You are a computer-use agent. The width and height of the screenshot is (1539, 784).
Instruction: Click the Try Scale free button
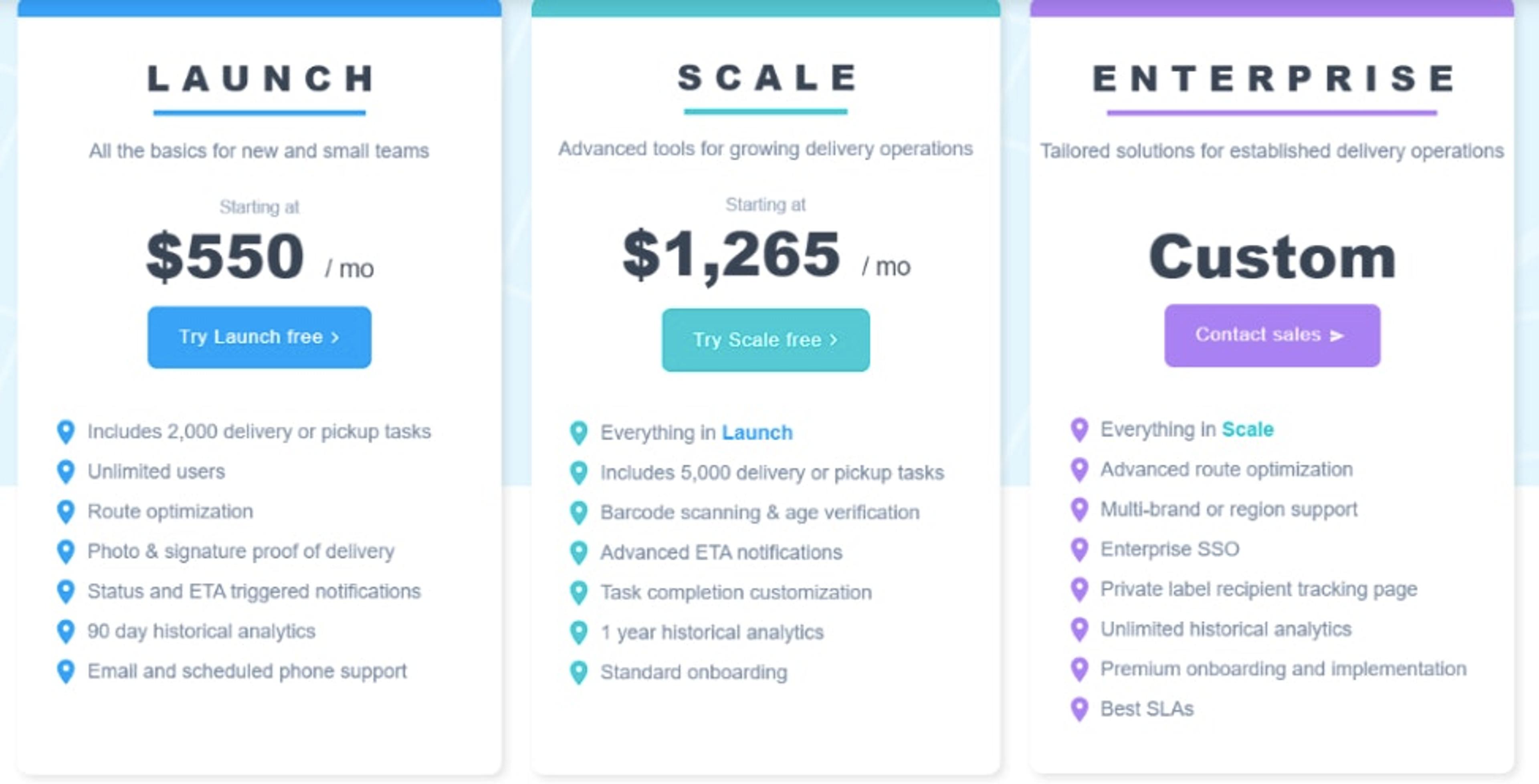pos(765,340)
